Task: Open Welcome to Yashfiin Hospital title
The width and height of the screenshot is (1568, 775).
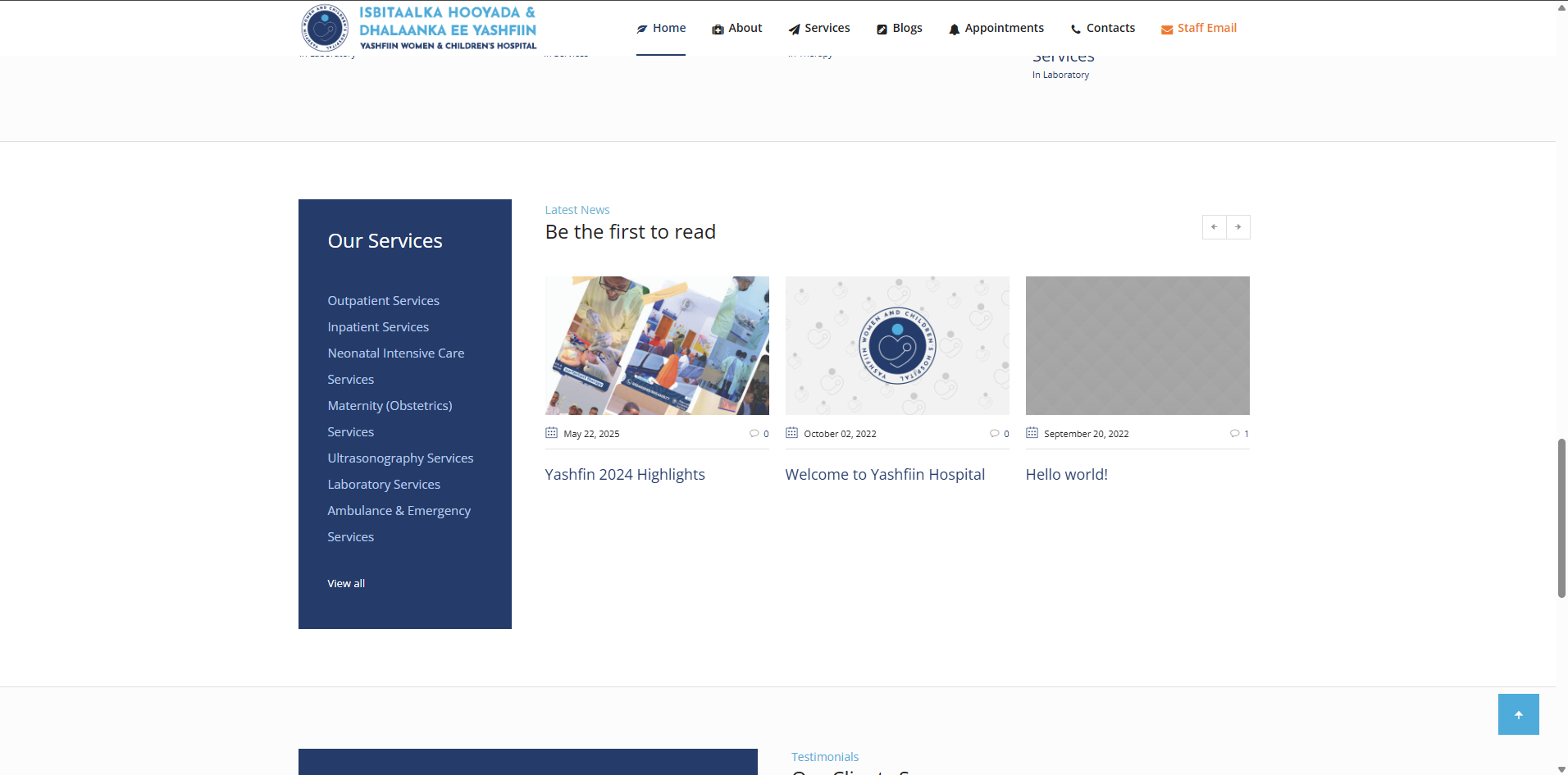Action: [x=885, y=475]
